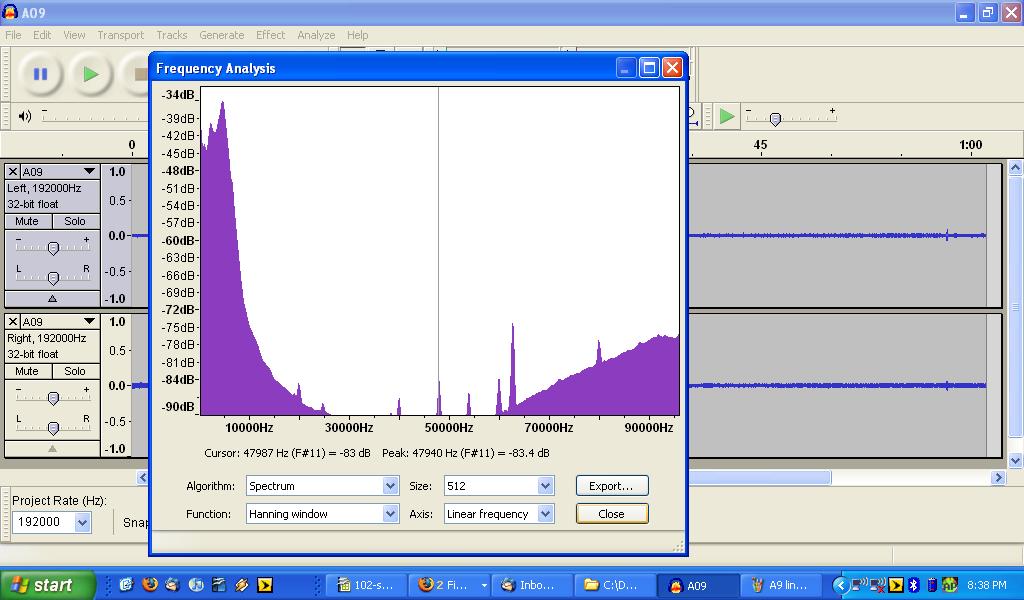Collapse the left track using bottom triangle
The width and height of the screenshot is (1024, 600).
tap(52, 298)
